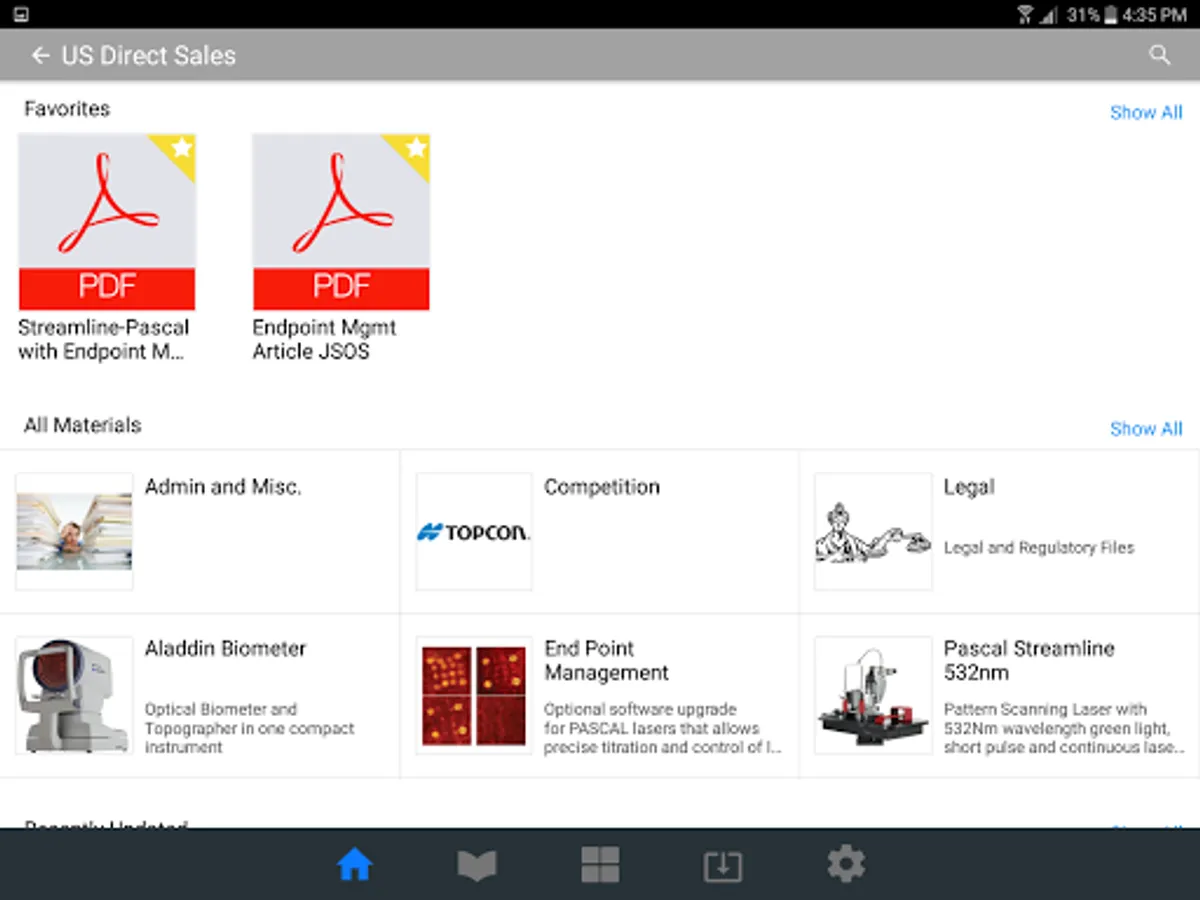Open the library book icon
Screen dimensions: 1200x900
(x=477, y=865)
